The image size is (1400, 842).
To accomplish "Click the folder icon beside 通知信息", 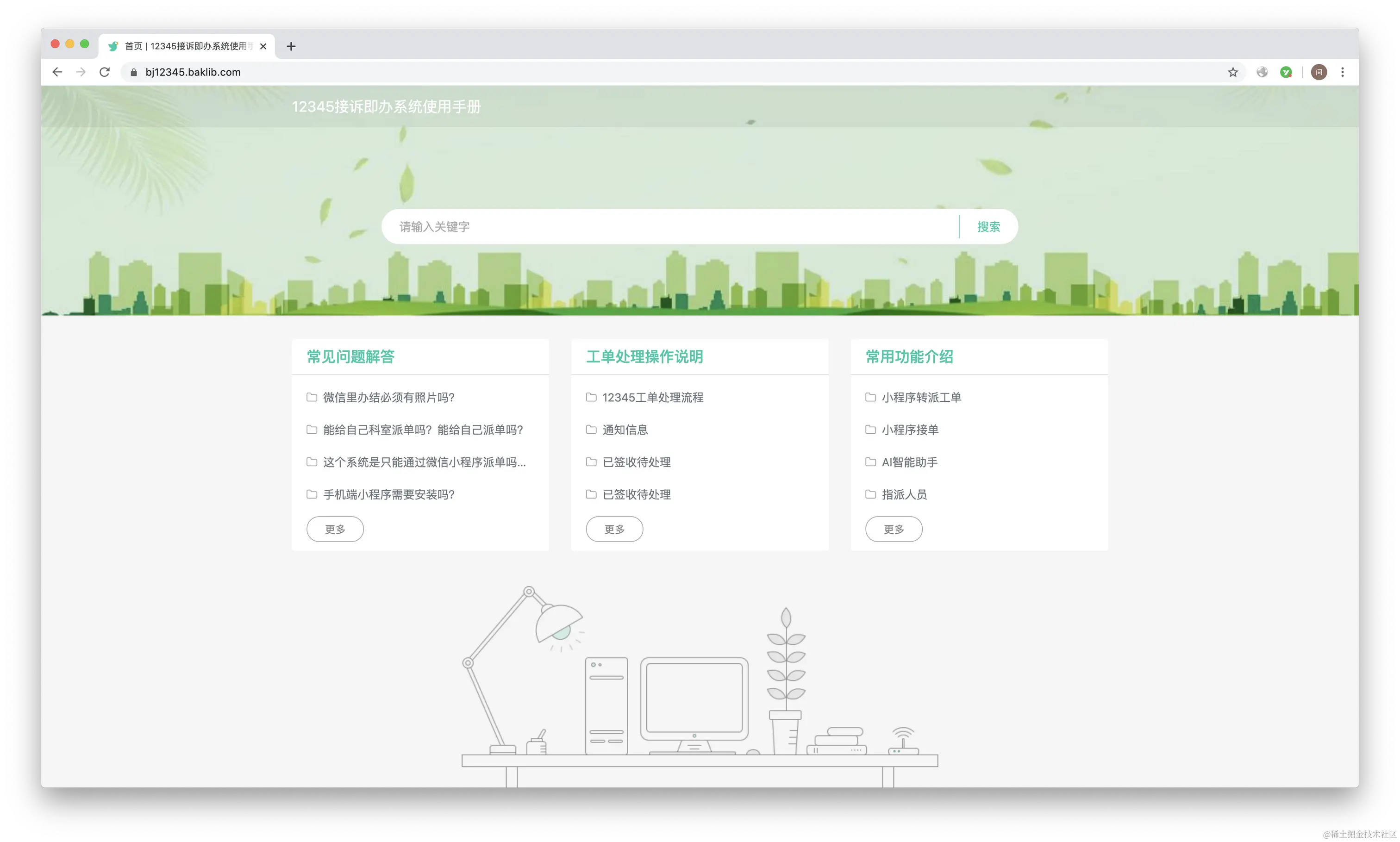I will (591, 430).
